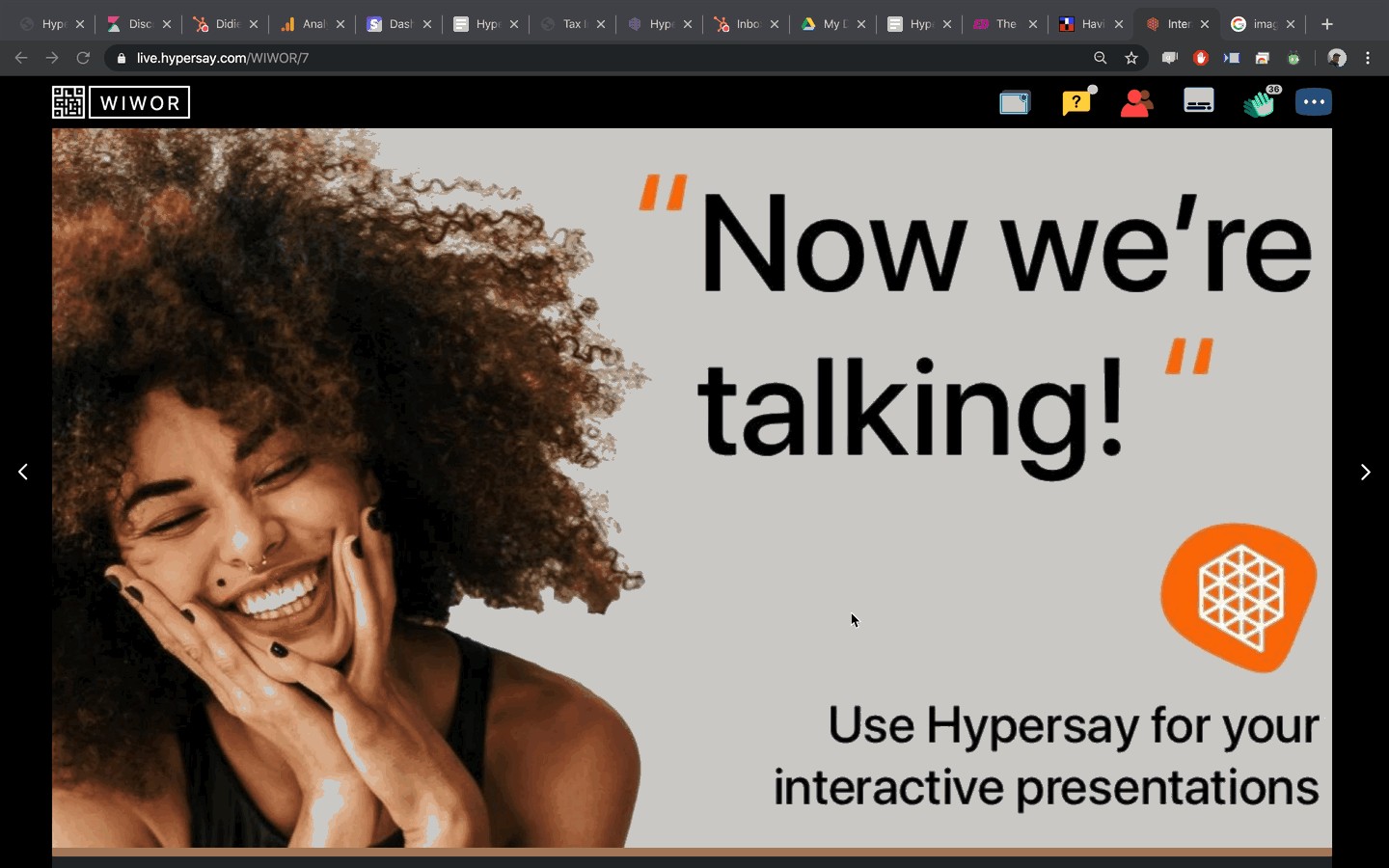Click the slide progress bar at bottom
The height and width of the screenshot is (868, 1389).
tap(692, 852)
